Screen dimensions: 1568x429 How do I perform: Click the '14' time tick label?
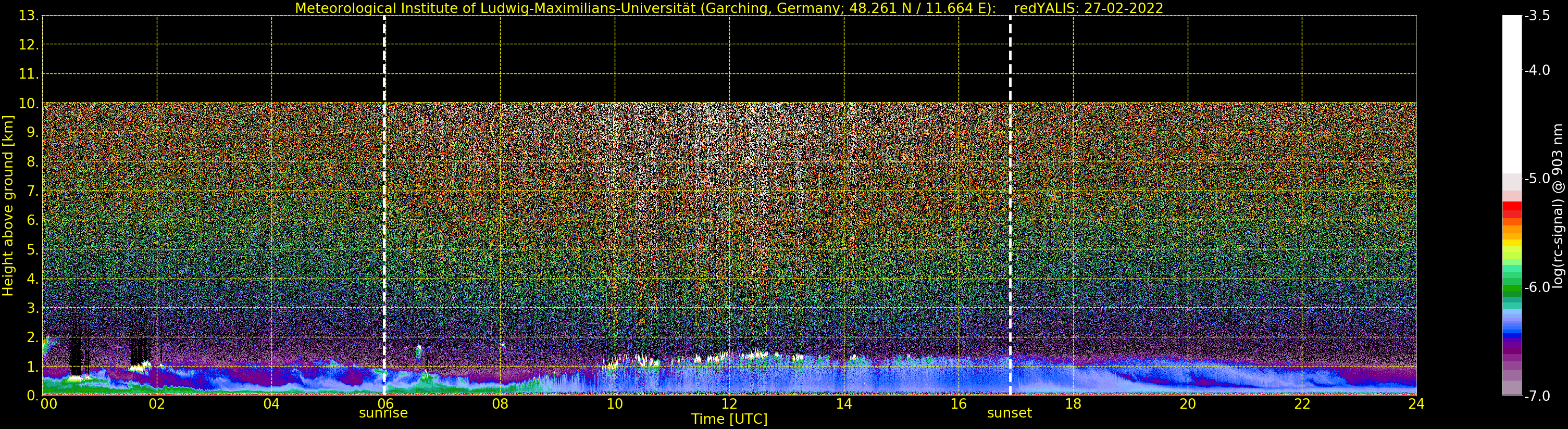point(844,403)
